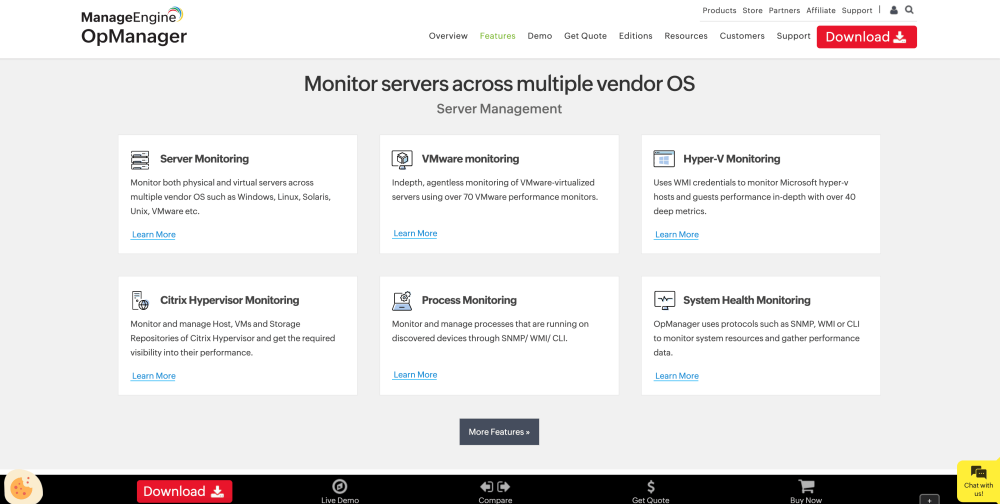Image resolution: width=1000 pixels, height=504 pixels.
Task: Open the Affiliate link in top bar
Action: (x=821, y=10)
